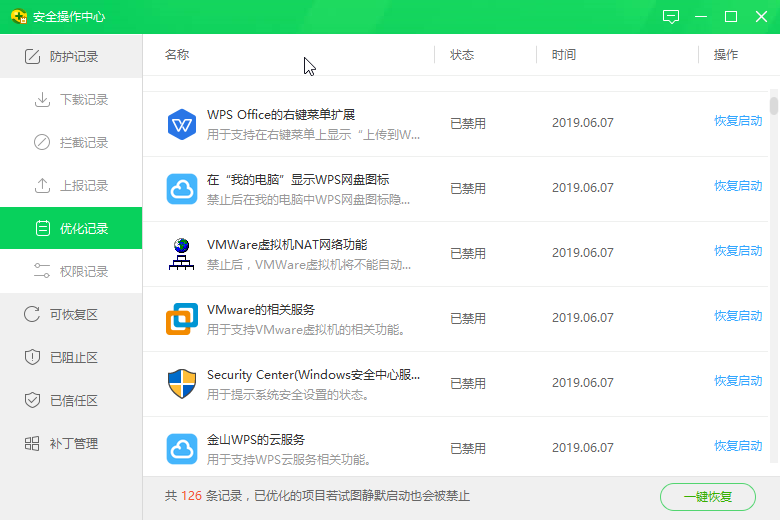Click the 已阻止区 shield icon

tap(32, 357)
